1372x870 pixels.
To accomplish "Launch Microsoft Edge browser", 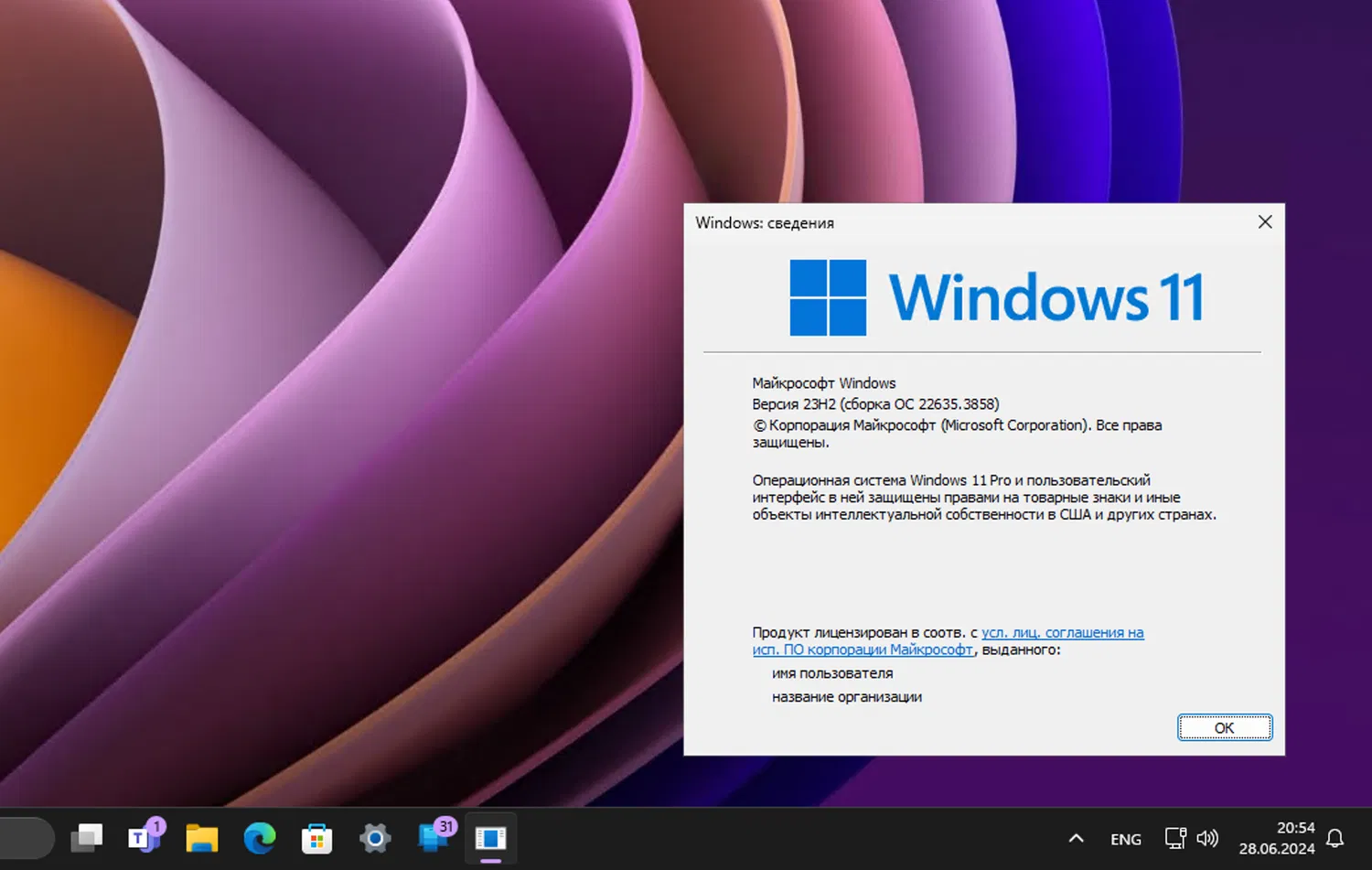I will tap(259, 838).
